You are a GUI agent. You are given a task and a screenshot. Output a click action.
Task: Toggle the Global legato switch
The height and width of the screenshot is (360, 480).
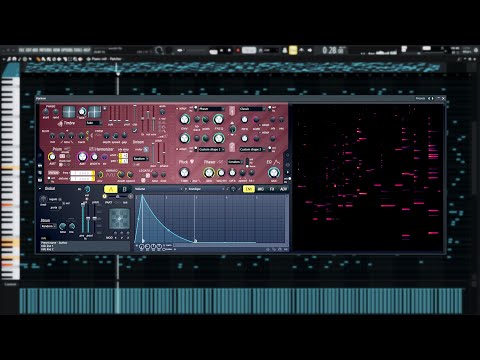click(x=60, y=199)
